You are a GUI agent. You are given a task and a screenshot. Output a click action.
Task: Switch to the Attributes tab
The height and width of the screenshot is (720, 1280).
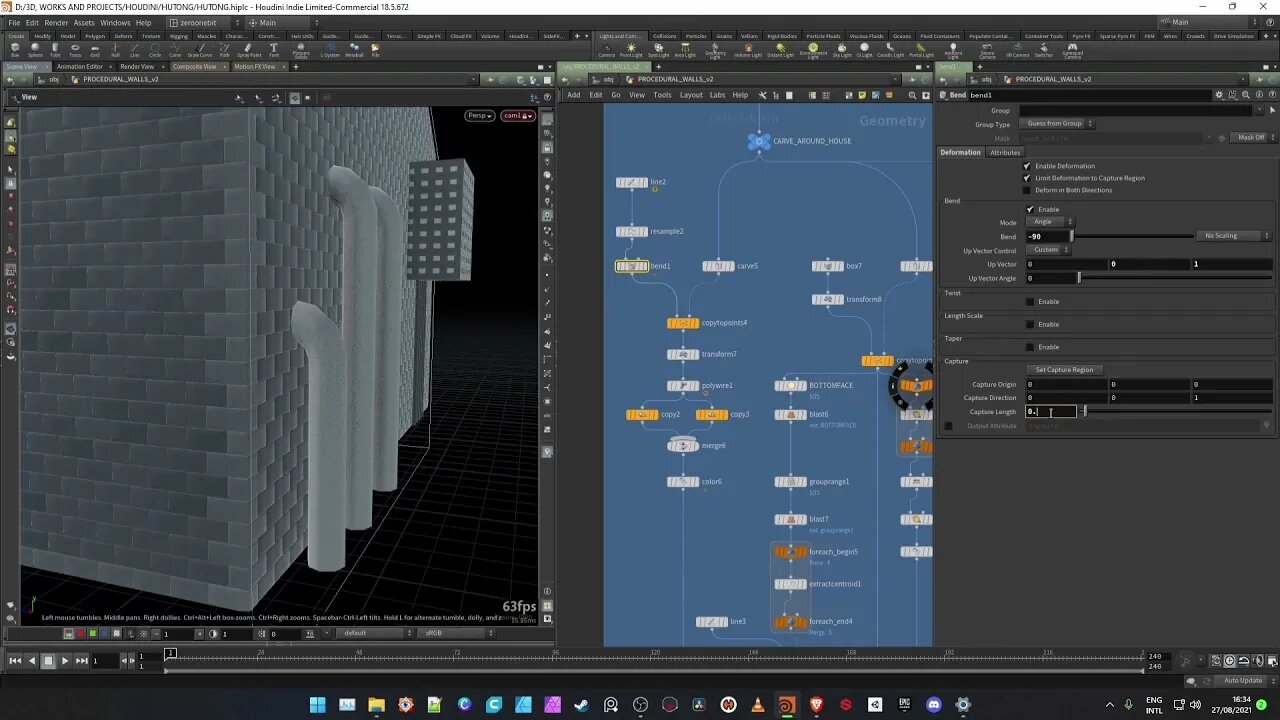(x=1005, y=153)
